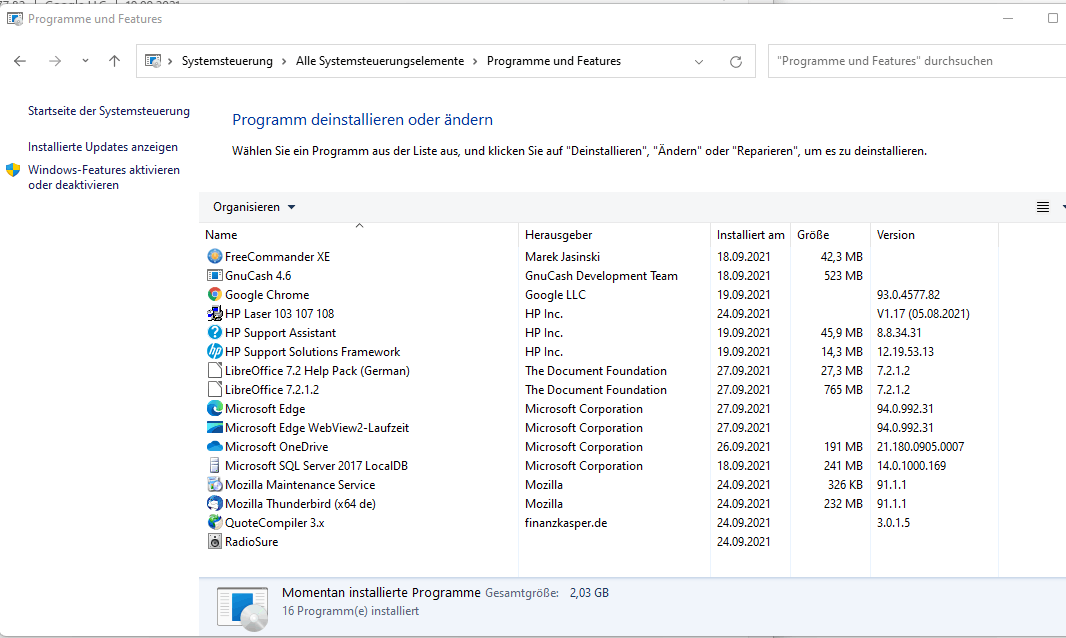
Task: Click install date 26.09.2021
Action: click(x=744, y=447)
